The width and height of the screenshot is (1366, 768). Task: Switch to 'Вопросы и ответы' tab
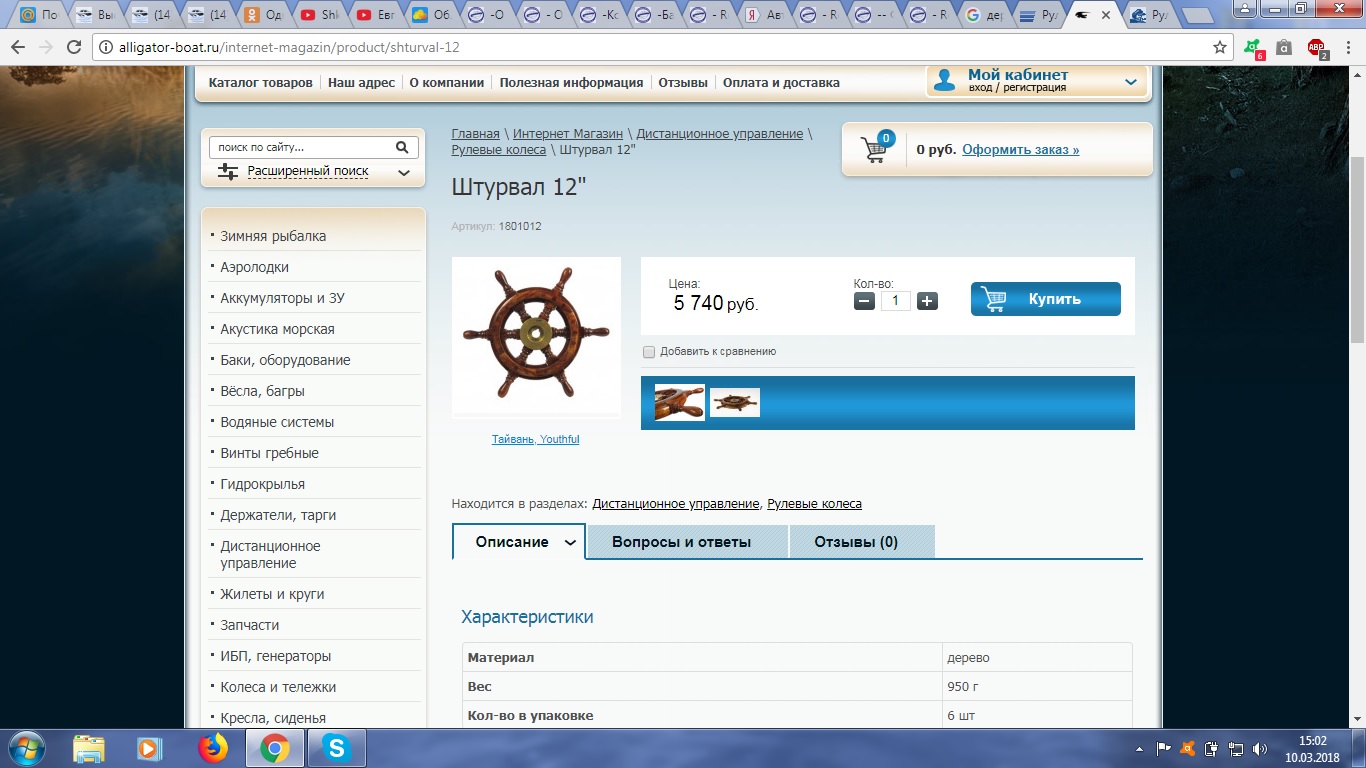click(x=681, y=542)
